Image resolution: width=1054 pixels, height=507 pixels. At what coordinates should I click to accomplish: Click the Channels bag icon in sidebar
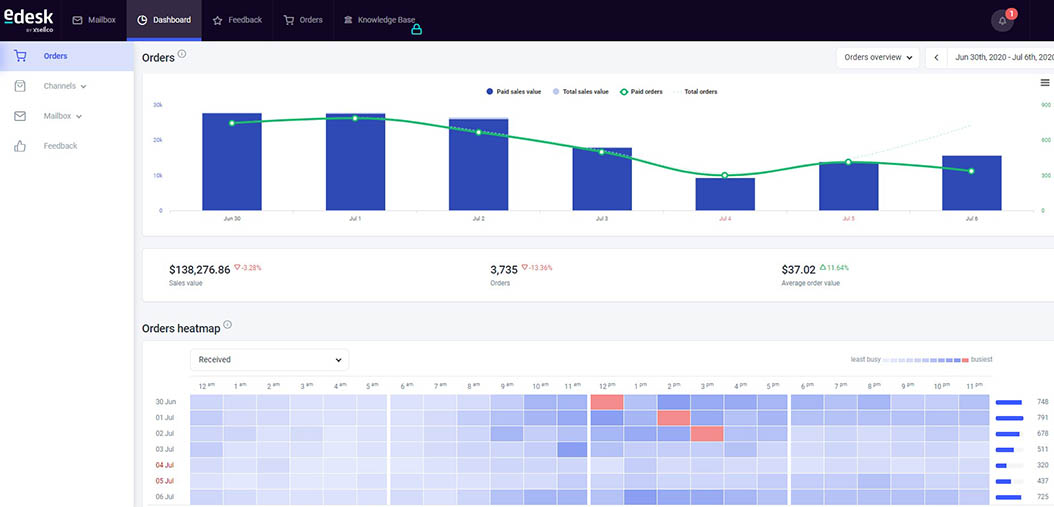pos(20,86)
